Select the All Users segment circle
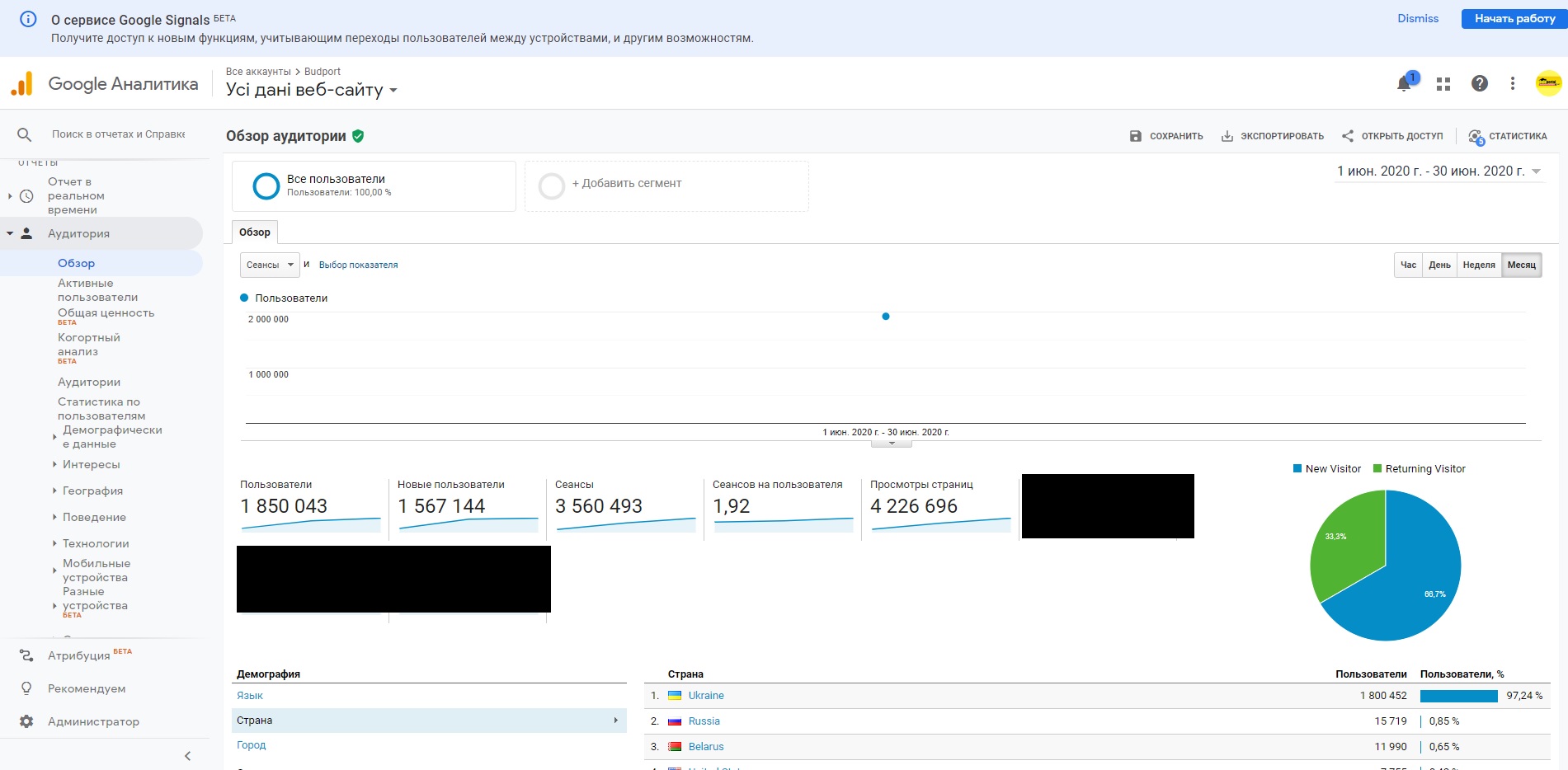The width and height of the screenshot is (1568, 770). pos(266,185)
